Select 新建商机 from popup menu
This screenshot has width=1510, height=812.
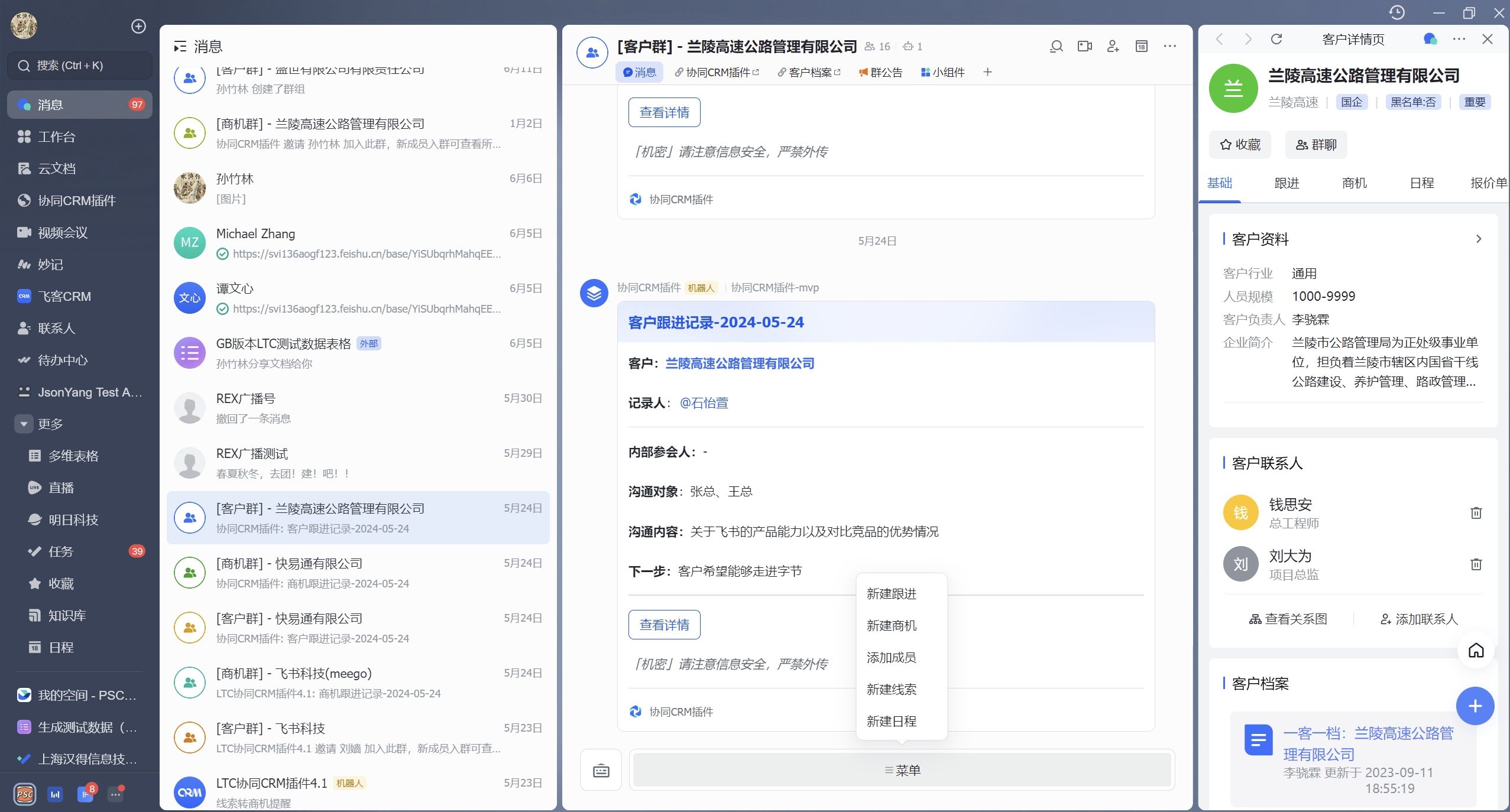point(891,625)
